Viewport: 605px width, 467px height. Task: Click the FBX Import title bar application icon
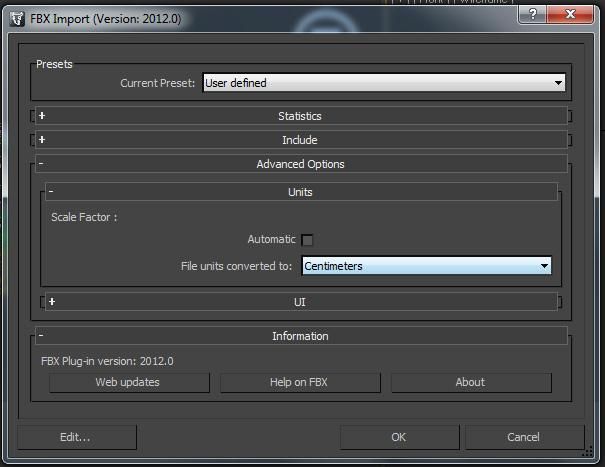[x=17, y=19]
